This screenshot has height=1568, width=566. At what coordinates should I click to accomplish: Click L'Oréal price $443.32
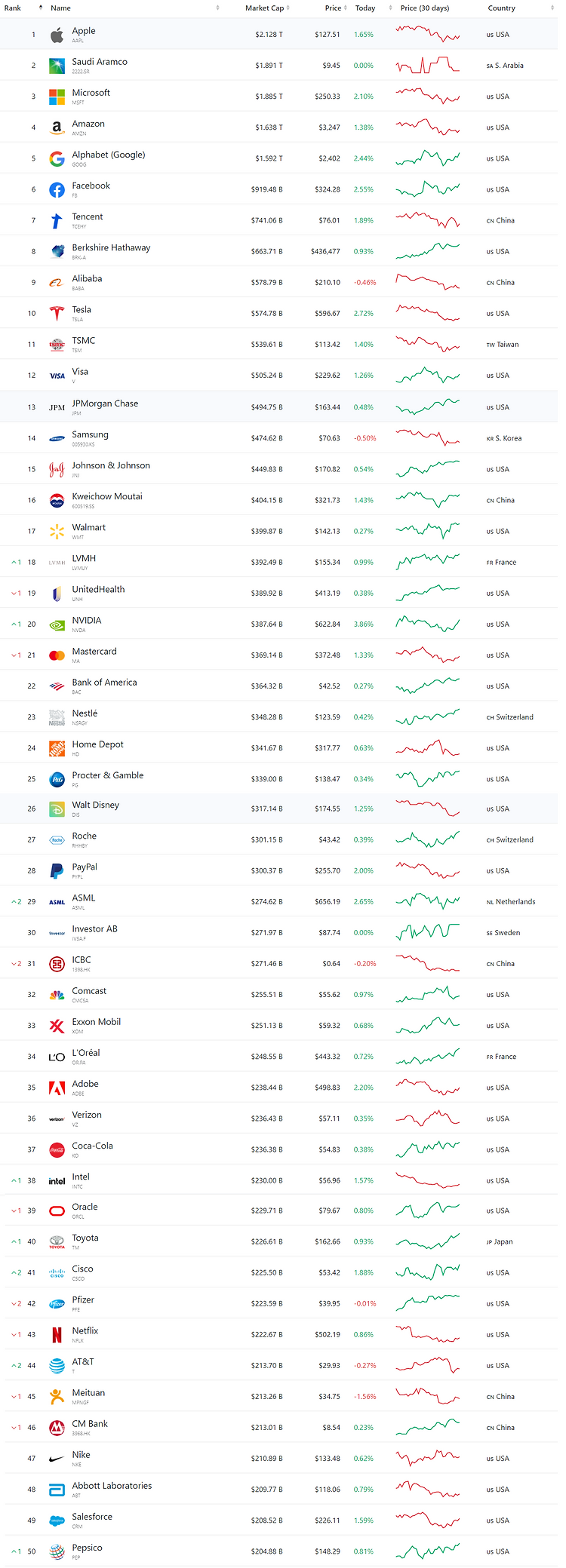coord(328,1057)
